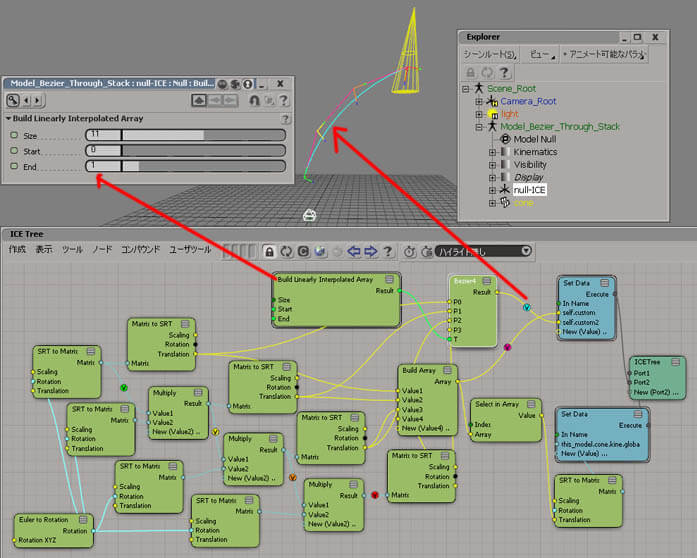Click the key icon in the property editor
Image resolution: width=697 pixels, height=558 pixels.
click(x=14, y=100)
